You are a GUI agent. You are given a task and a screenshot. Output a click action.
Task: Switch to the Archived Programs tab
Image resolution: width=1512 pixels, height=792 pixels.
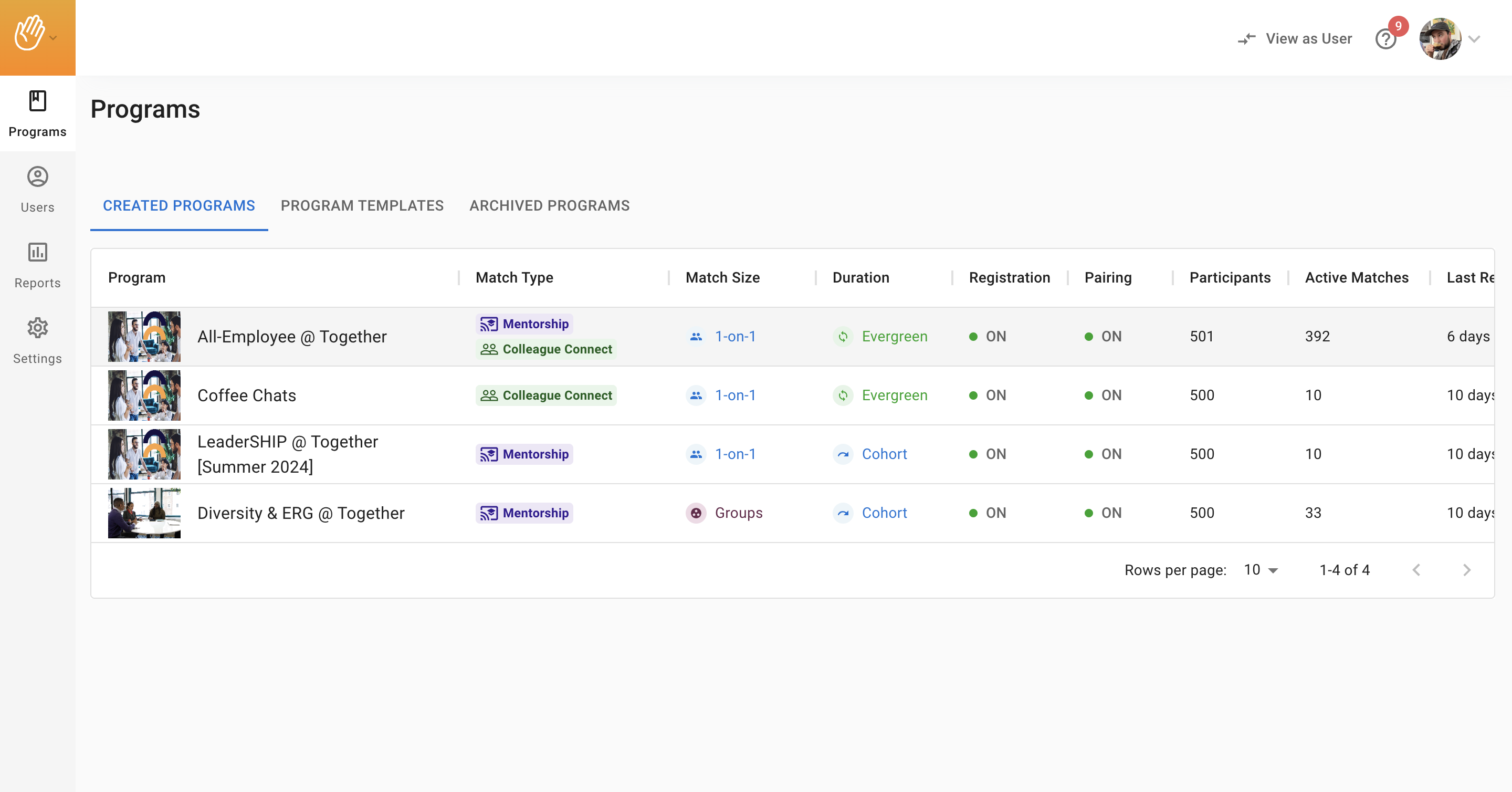click(549, 205)
